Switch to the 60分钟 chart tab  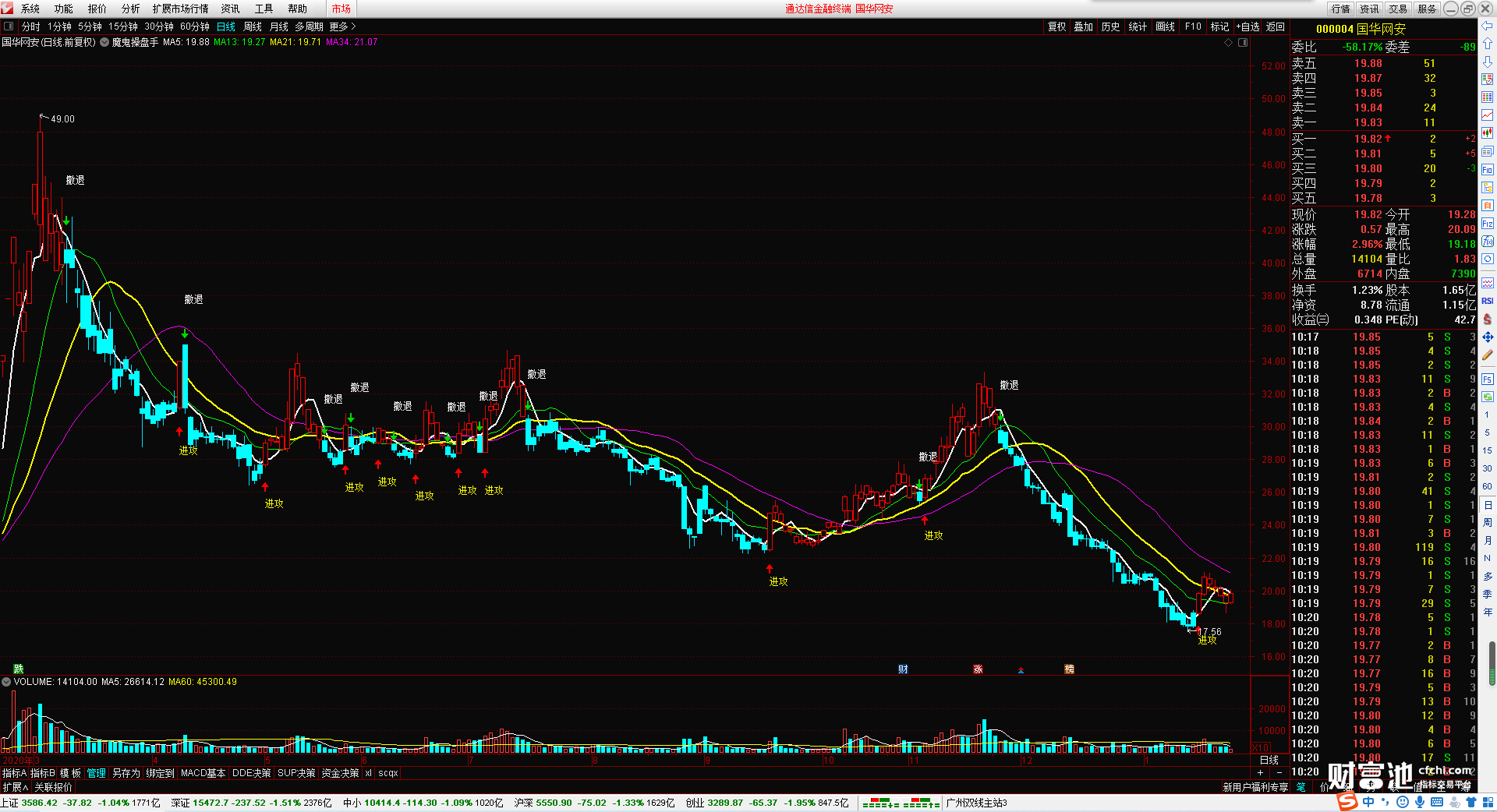(x=195, y=26)
